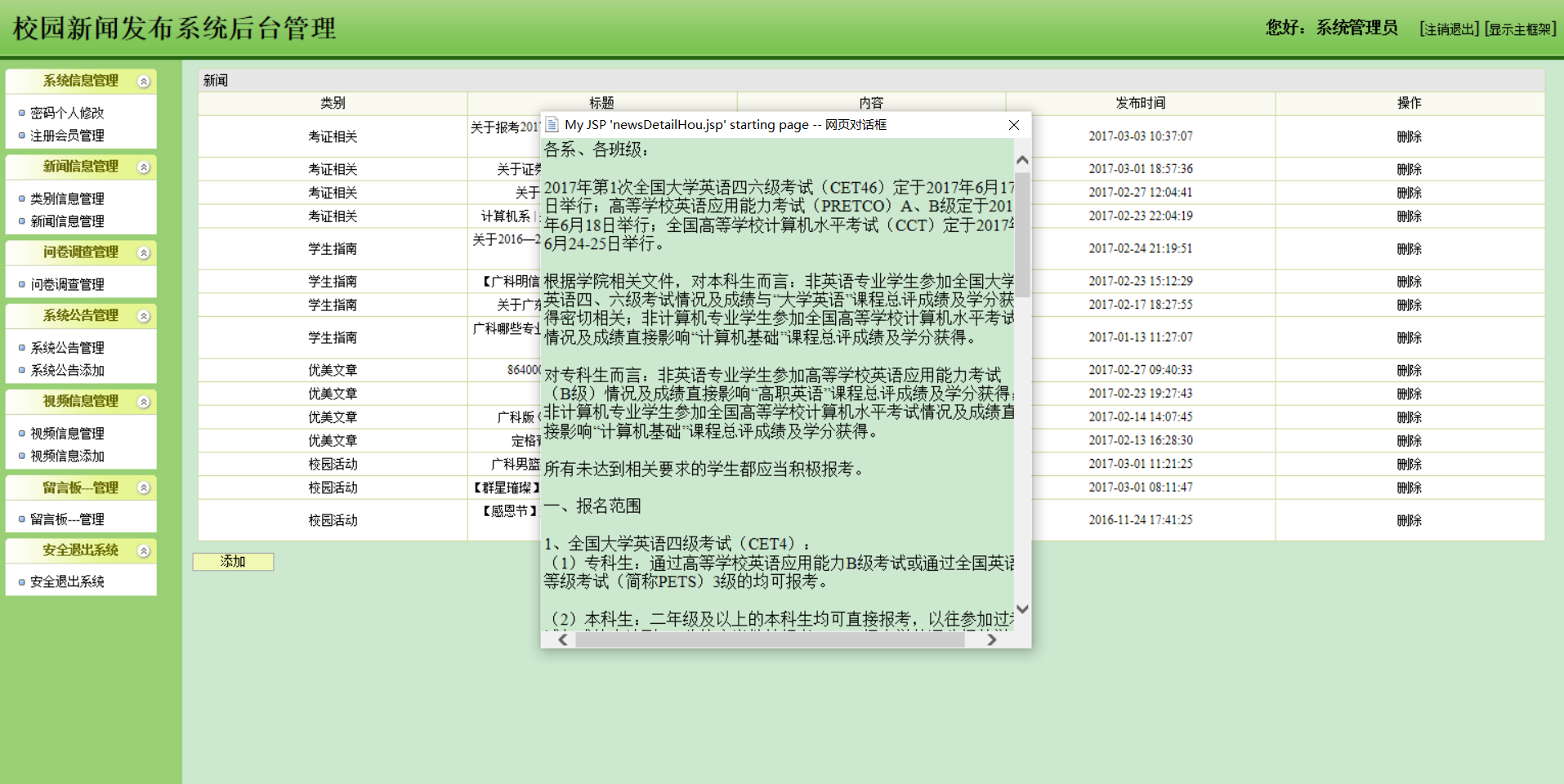Screen dimensions: 1564x784
Task: Delete the news dated 2017-02-24 21:19:51
Action: tap(1409, 249)
